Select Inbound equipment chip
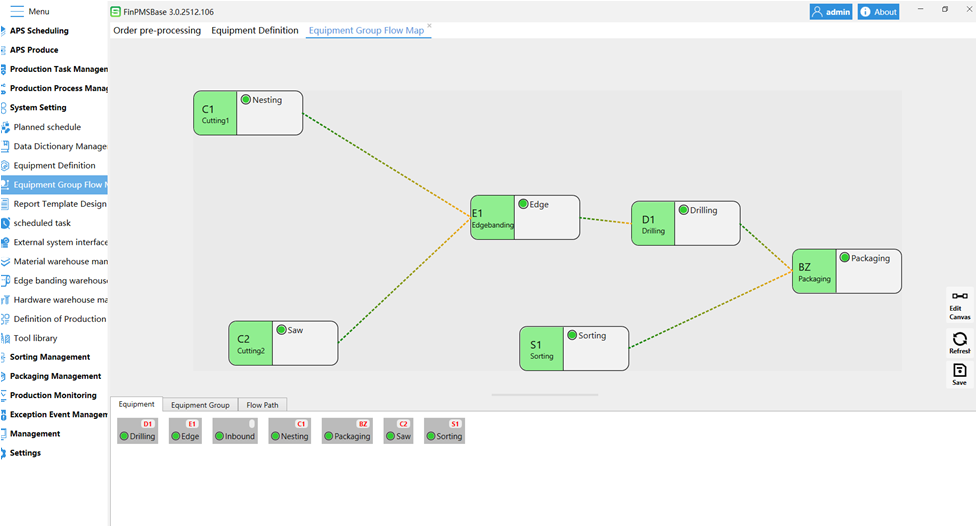 (x=235, y=431)
